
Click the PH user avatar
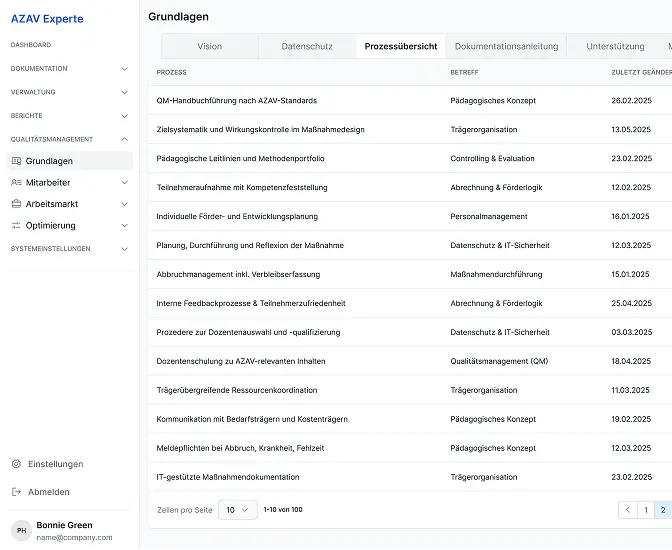[21, 531]
